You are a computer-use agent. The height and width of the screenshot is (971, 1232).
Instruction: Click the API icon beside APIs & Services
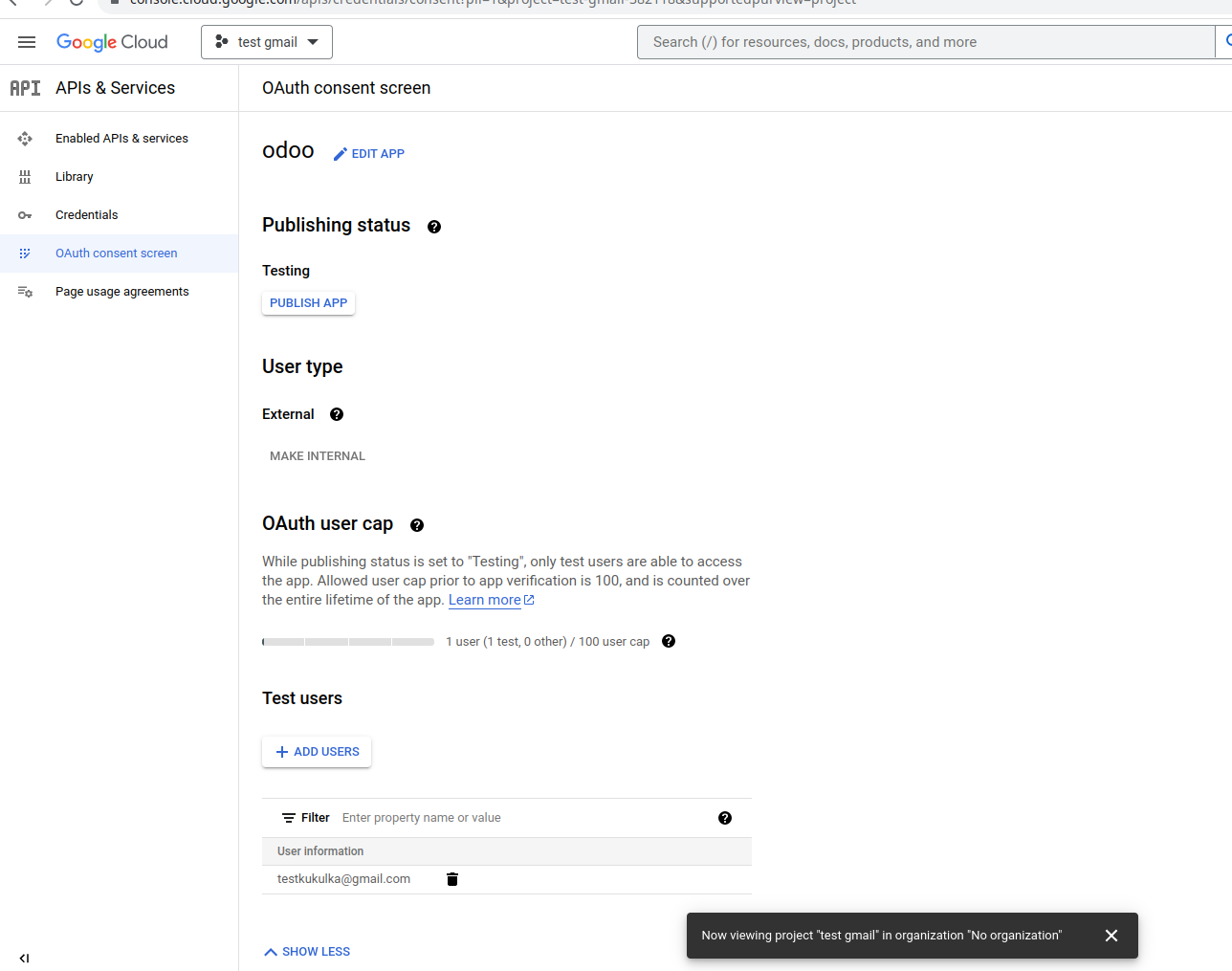pyautogui.click(x=26, y=88)
